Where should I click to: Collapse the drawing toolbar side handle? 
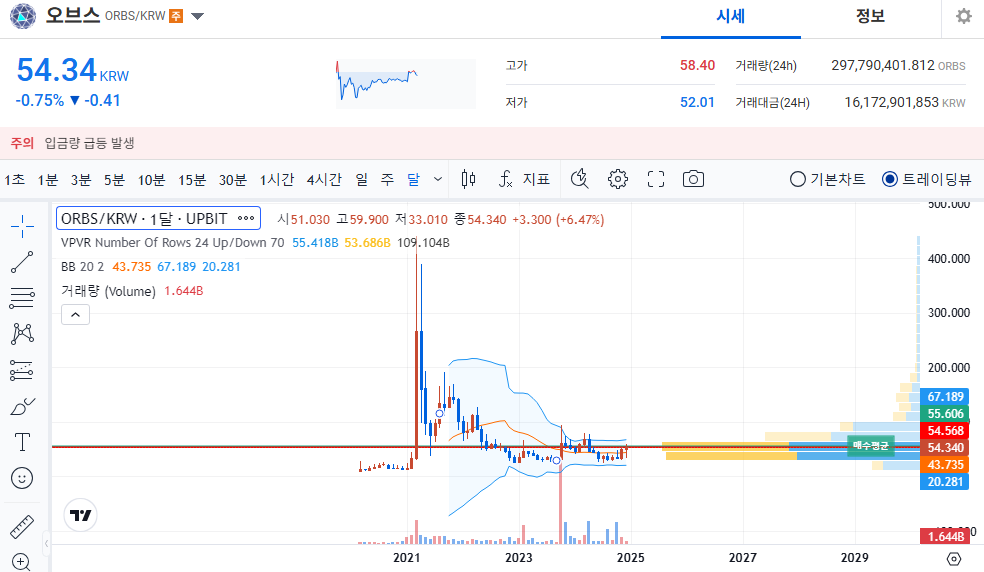[x=46, y=544]
